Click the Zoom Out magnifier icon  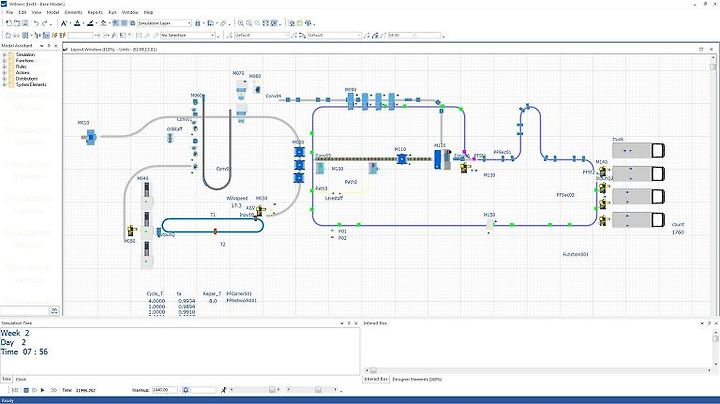249,23
